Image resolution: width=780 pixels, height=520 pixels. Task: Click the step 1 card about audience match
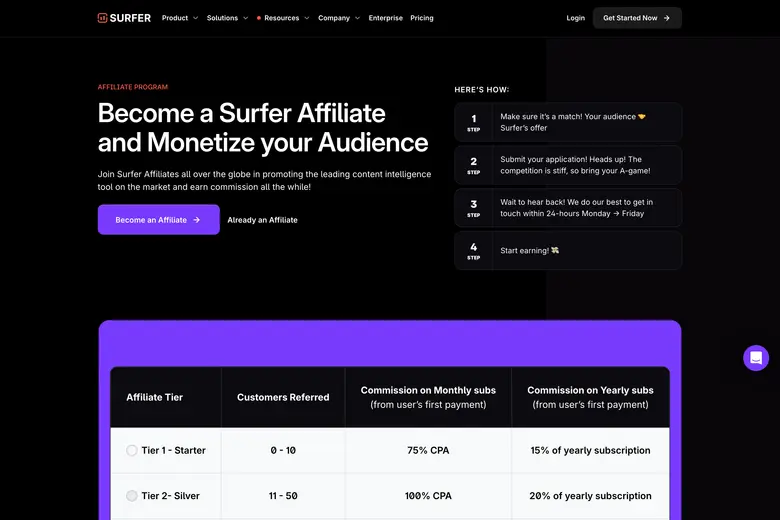tap(568, 122)
